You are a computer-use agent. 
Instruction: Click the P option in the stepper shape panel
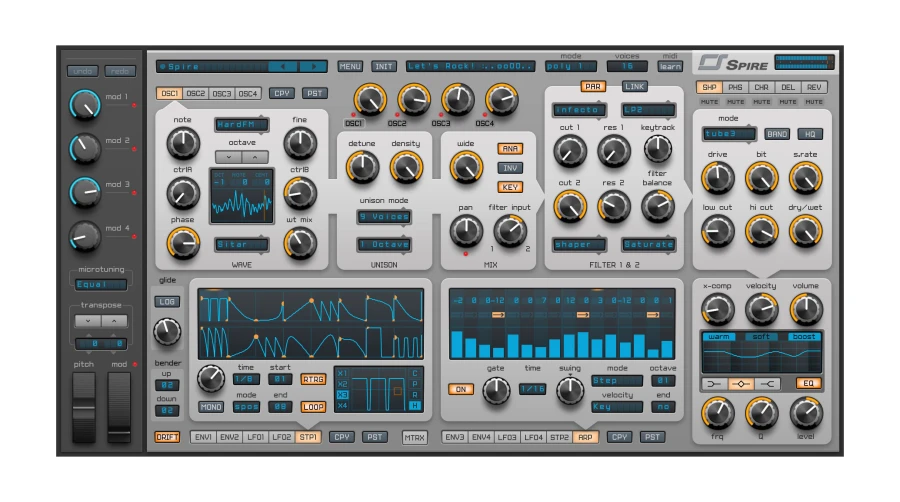414,384
